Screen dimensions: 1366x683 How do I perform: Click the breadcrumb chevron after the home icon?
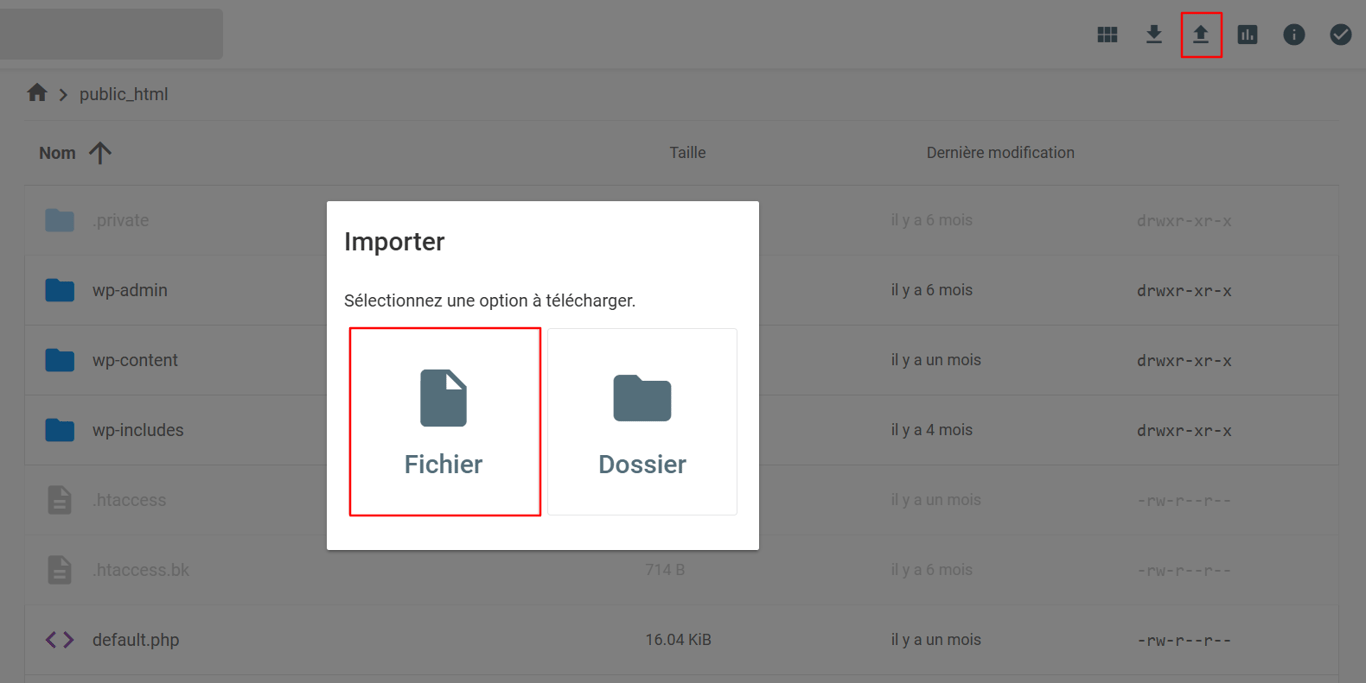click(63, 93)
